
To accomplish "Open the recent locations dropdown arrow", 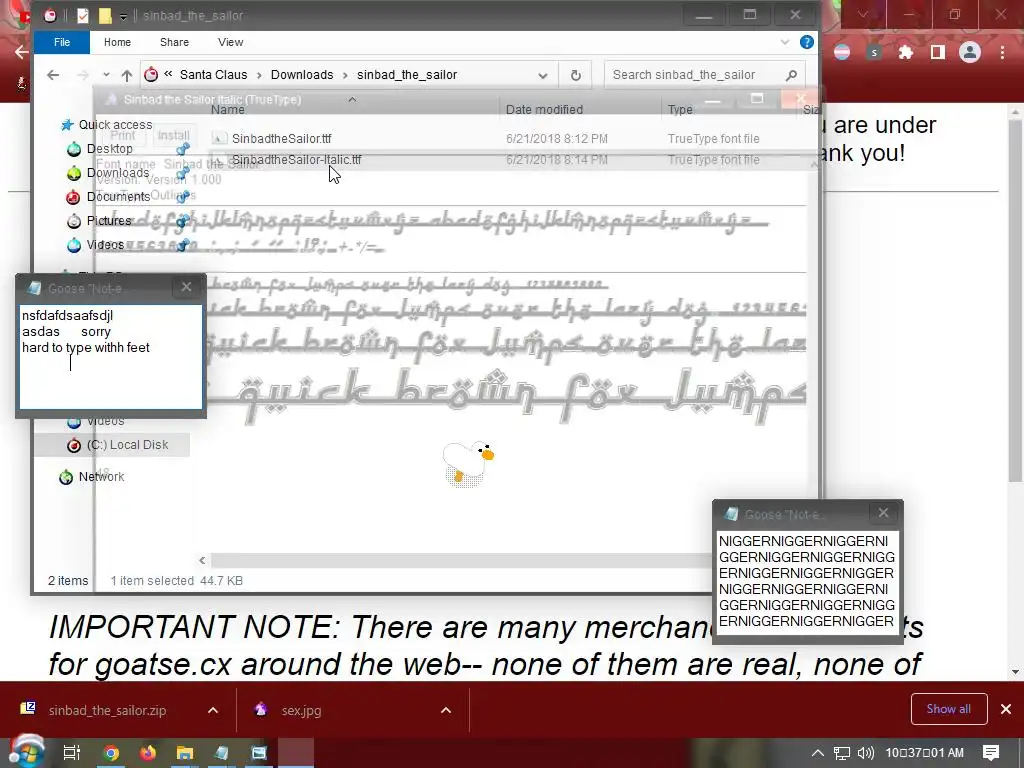I will (x=106, y=75).
